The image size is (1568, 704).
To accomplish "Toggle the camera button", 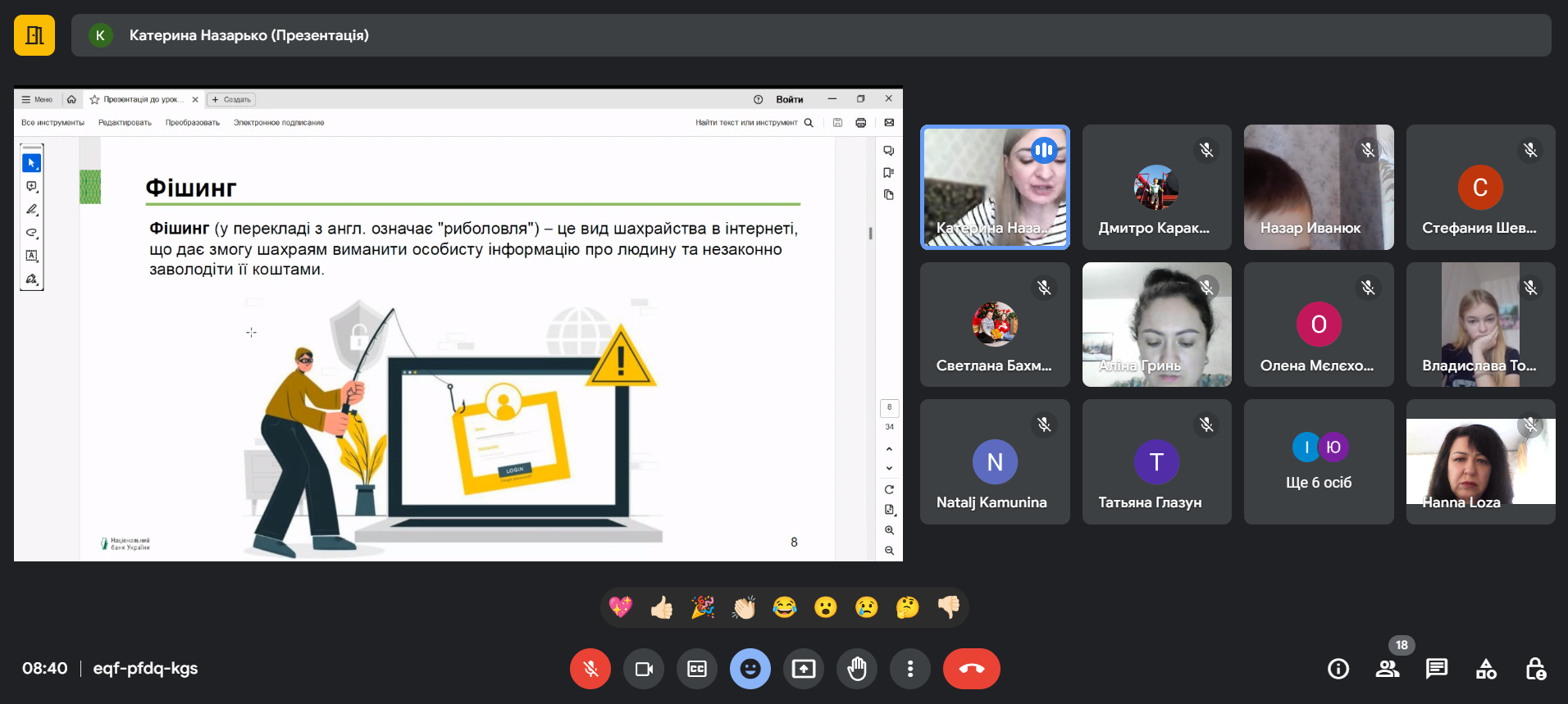I will 644,669.
